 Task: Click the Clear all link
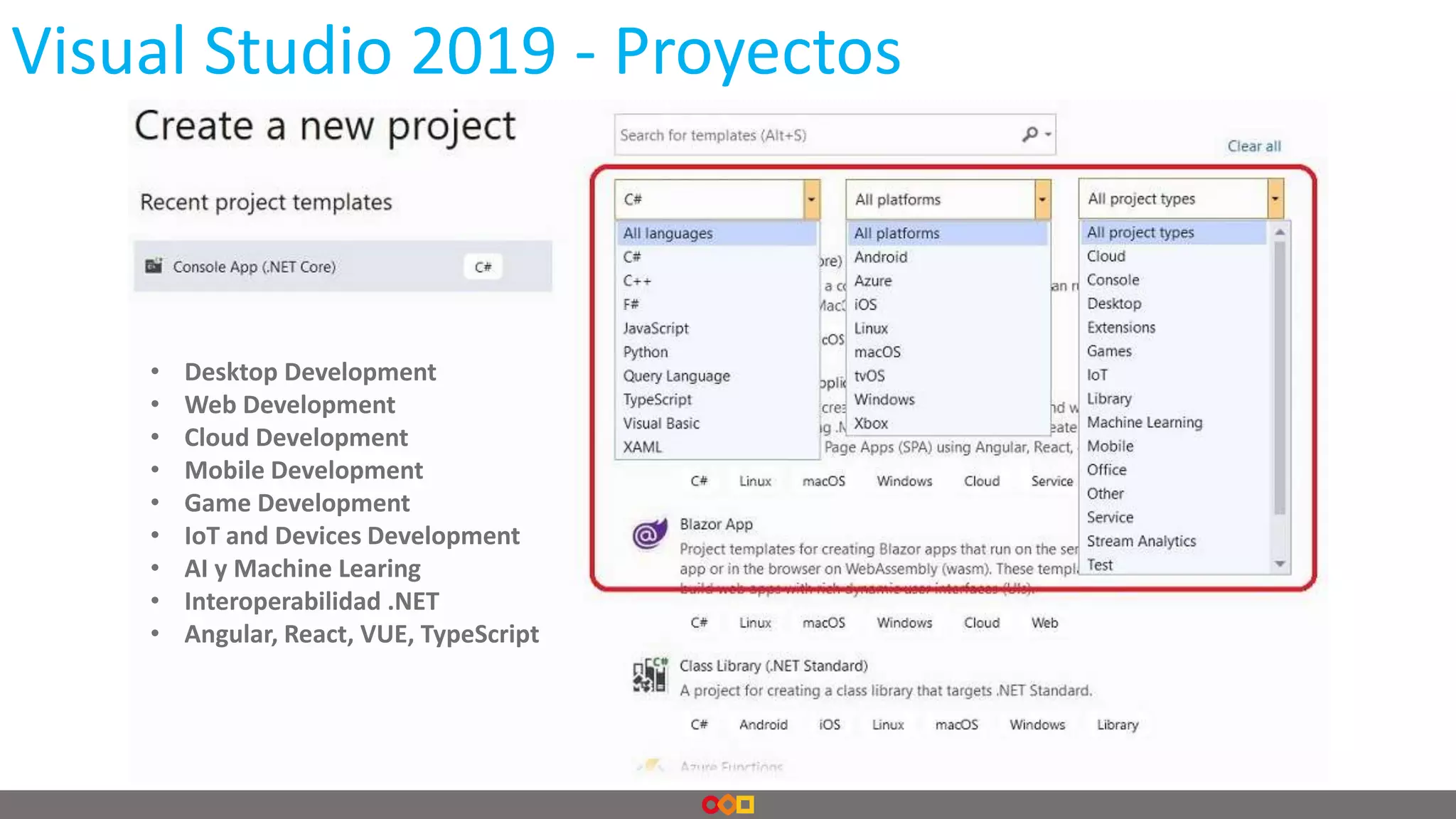click(x=1254, y=146)
